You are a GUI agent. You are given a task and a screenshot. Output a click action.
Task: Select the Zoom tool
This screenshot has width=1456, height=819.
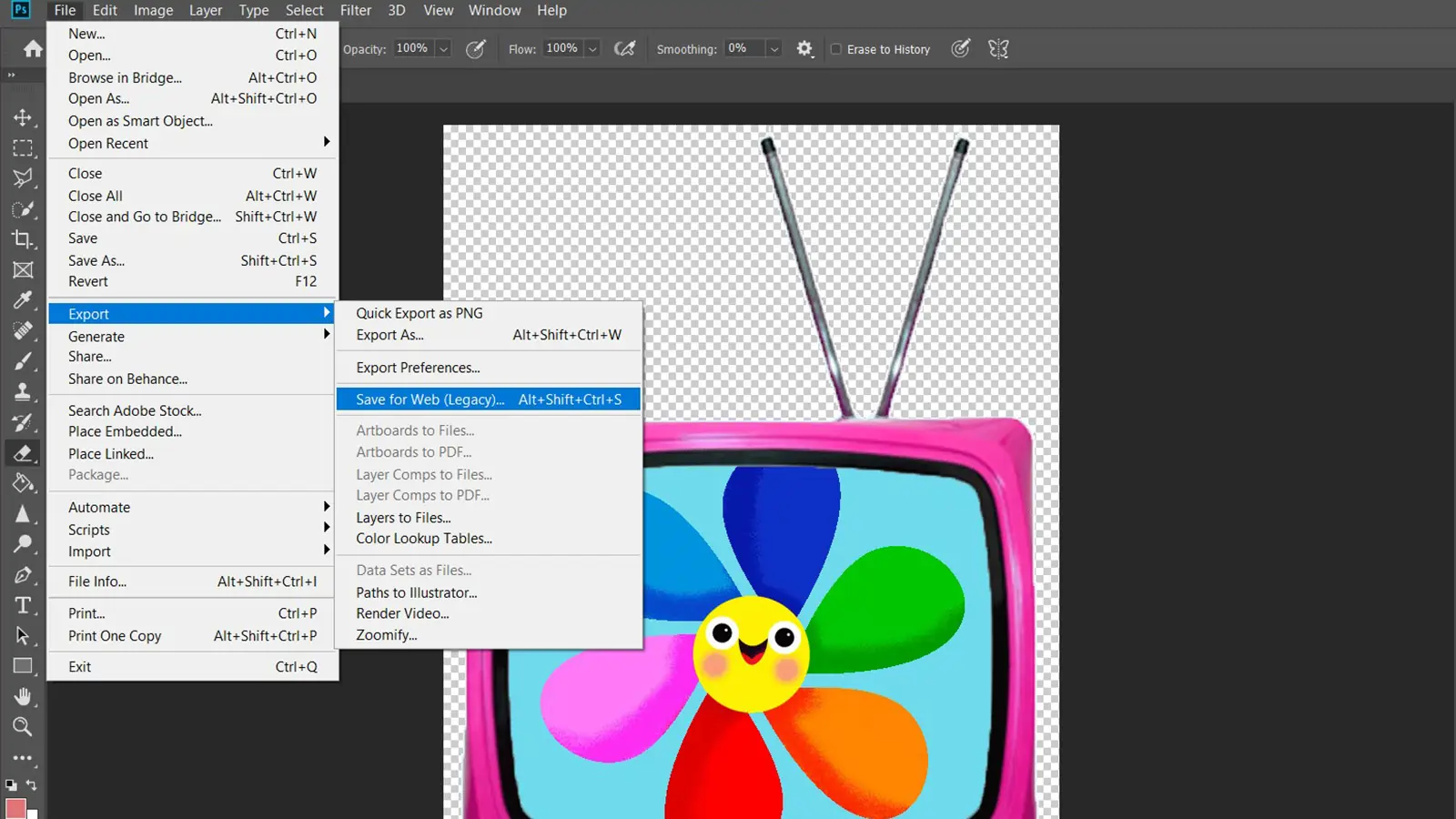pyautogui.click(x=23, y=727)
